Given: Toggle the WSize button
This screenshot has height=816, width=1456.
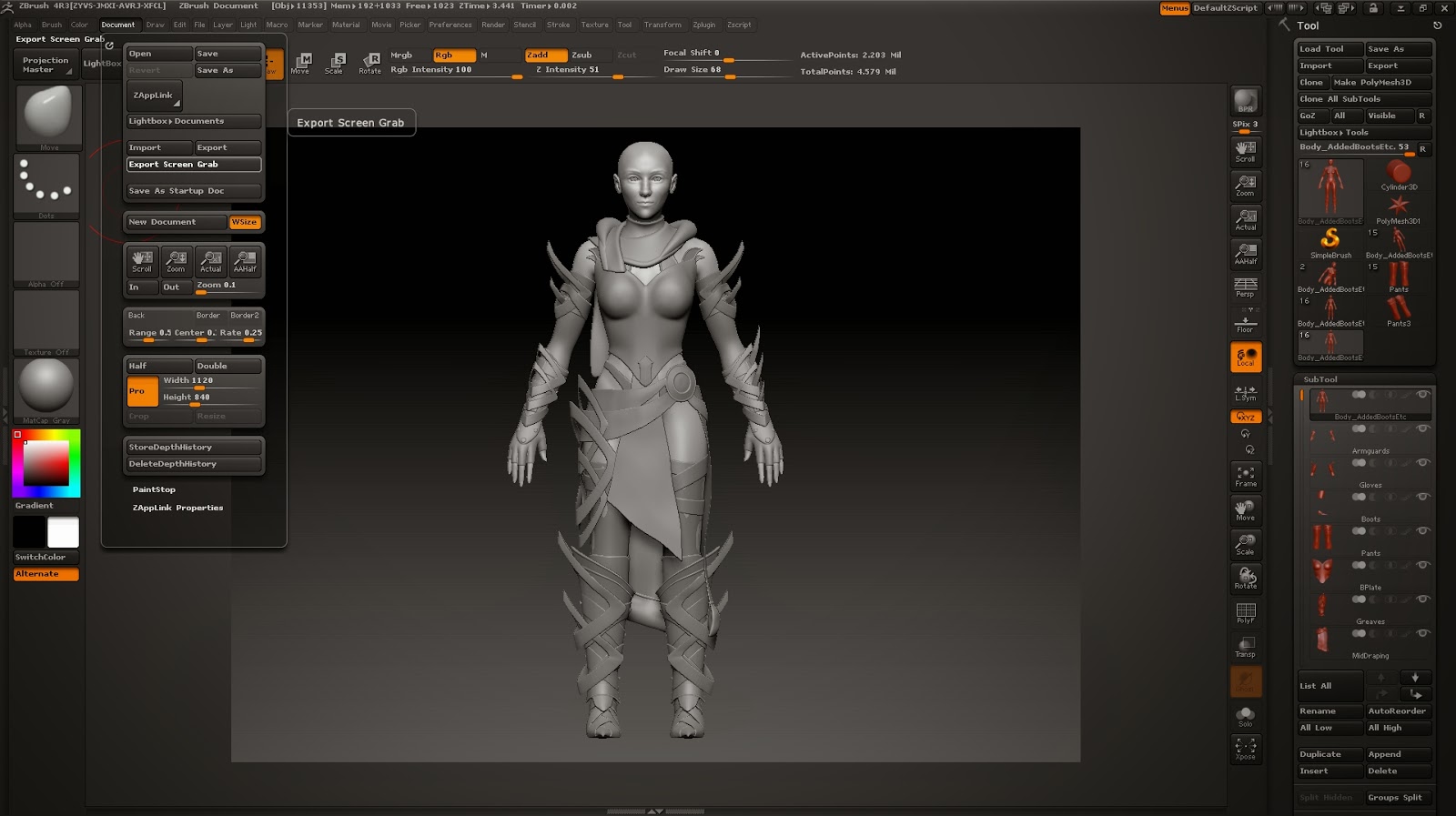Looking at the screenshot, I should [x=244, y=222].
